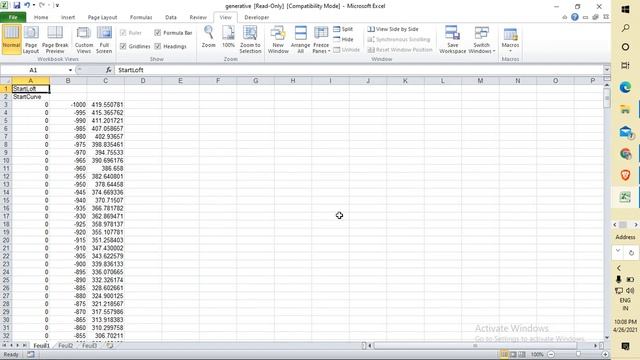The width and height of the screenshot is (640, 360).
Task: Save Workspace from the ribbon
Action: 452,39
